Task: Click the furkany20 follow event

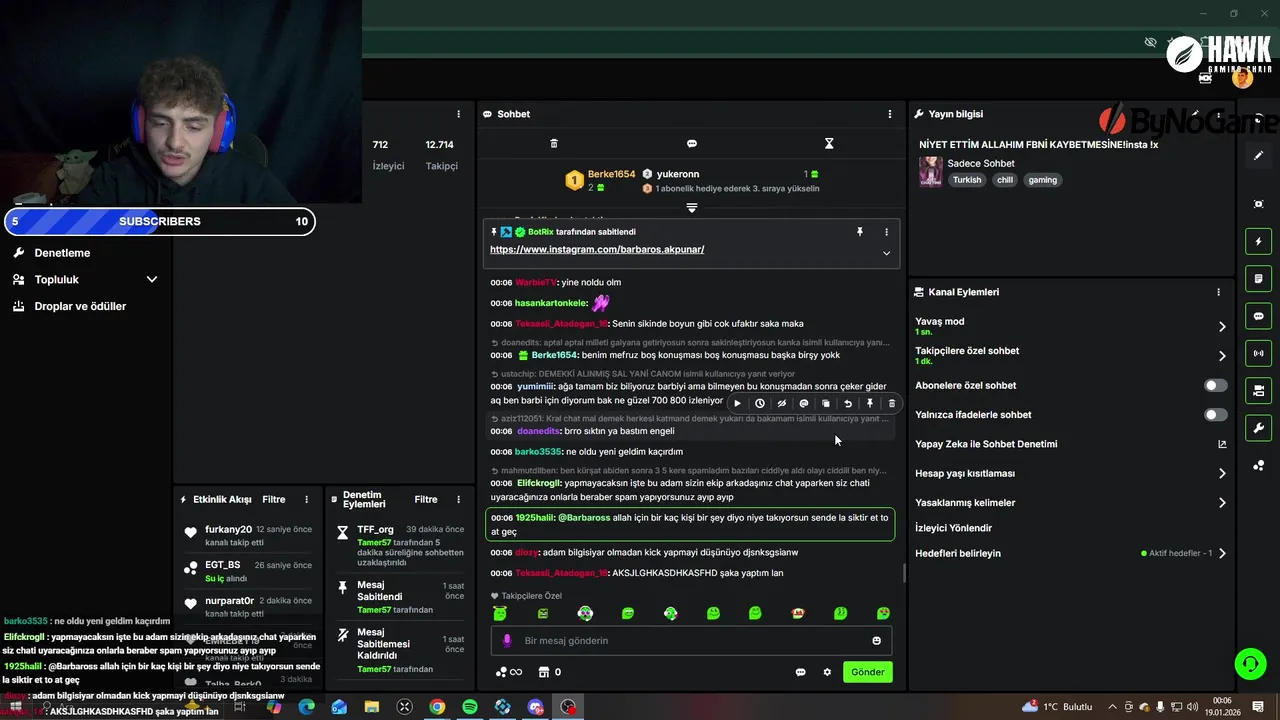Action: click(247, 535)
